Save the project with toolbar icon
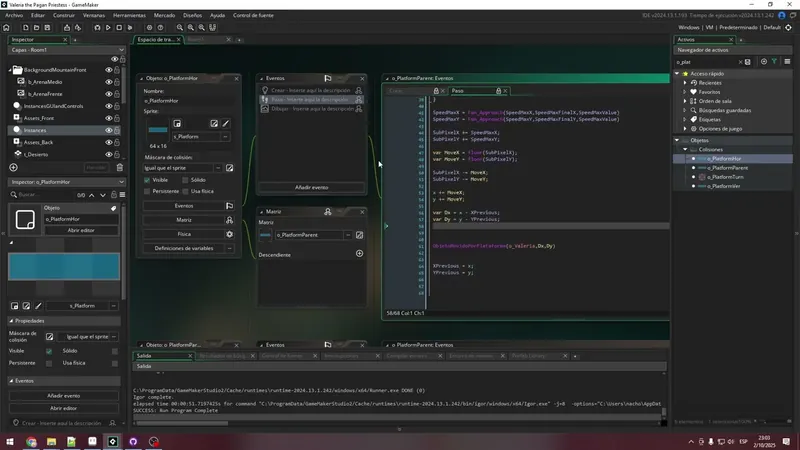This screenshot has height=450, width=800. point(47,28)
